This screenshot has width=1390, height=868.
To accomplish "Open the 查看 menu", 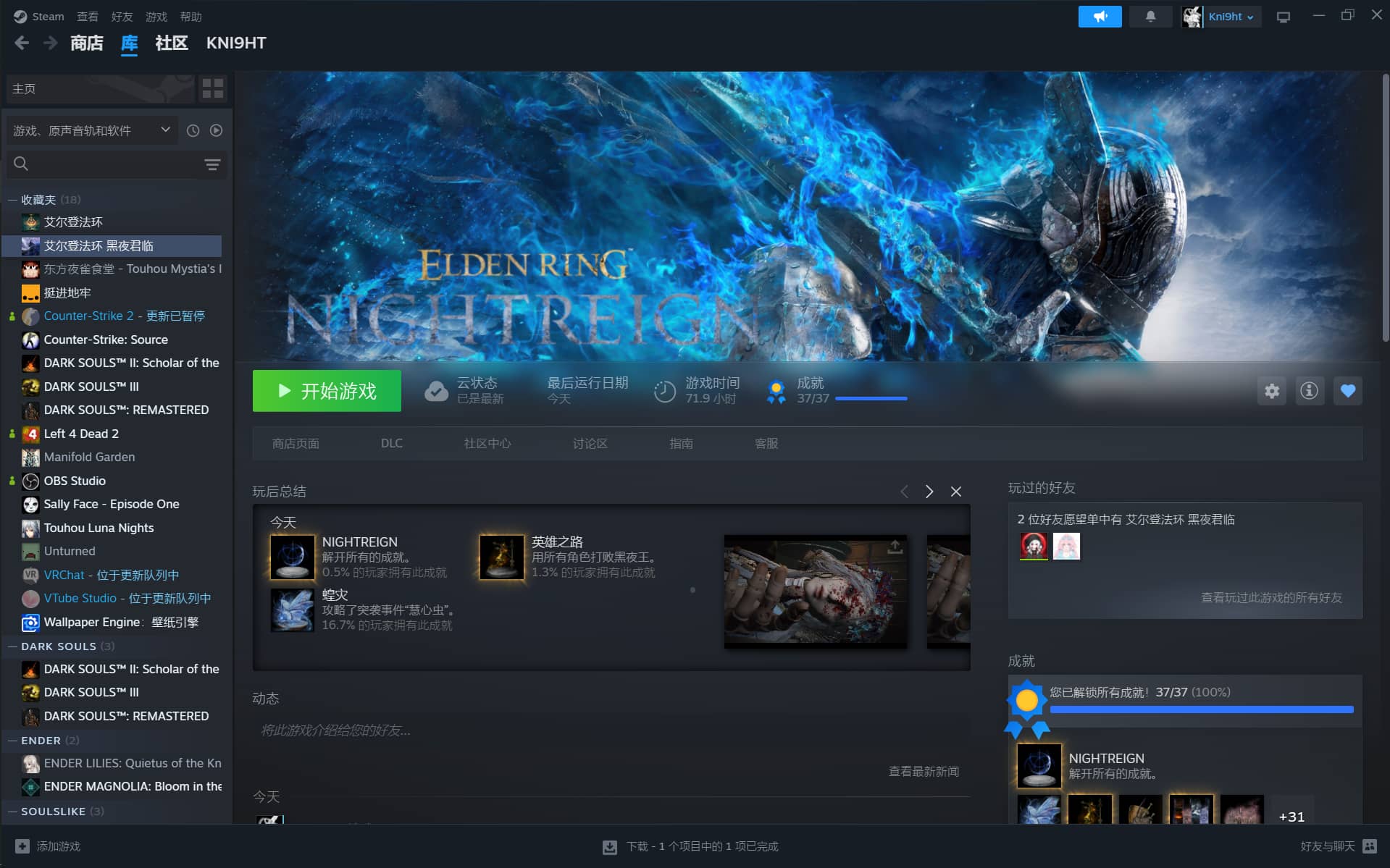I will [x=88, y=17].
